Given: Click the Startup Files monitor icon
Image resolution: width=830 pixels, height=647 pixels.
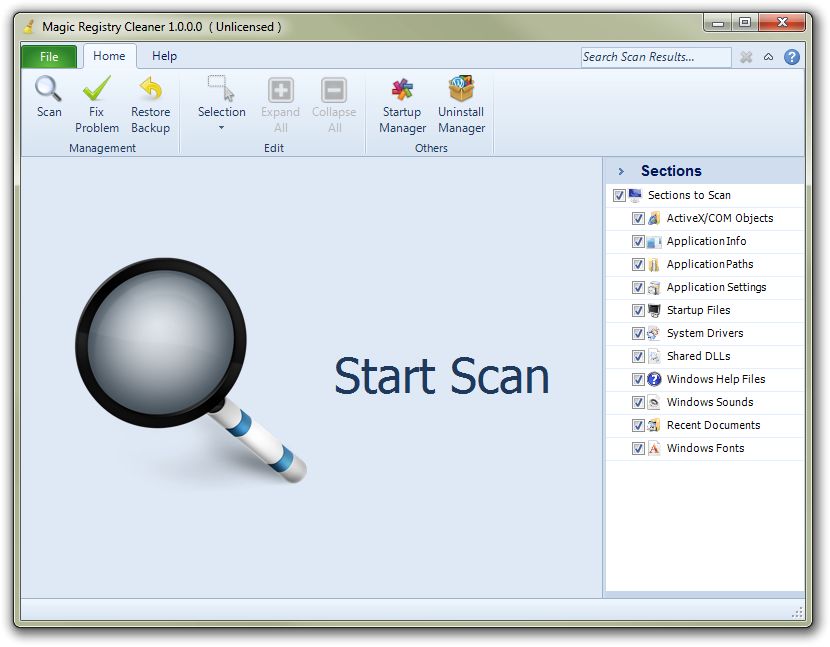Looking at the screenshot, I should [654, 310].
